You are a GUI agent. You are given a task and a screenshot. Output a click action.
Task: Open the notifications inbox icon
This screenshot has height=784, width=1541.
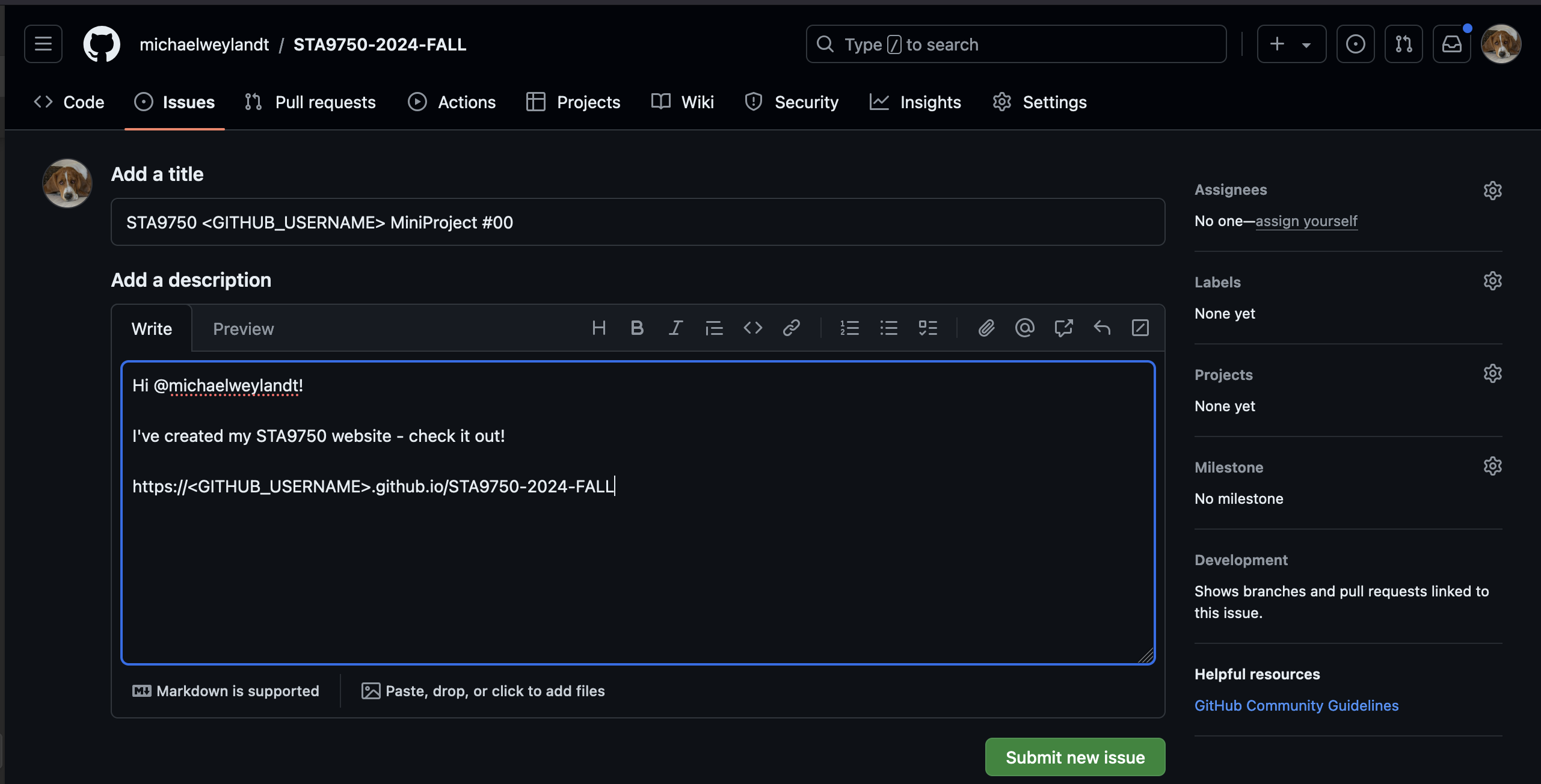tap(1451, 44)
